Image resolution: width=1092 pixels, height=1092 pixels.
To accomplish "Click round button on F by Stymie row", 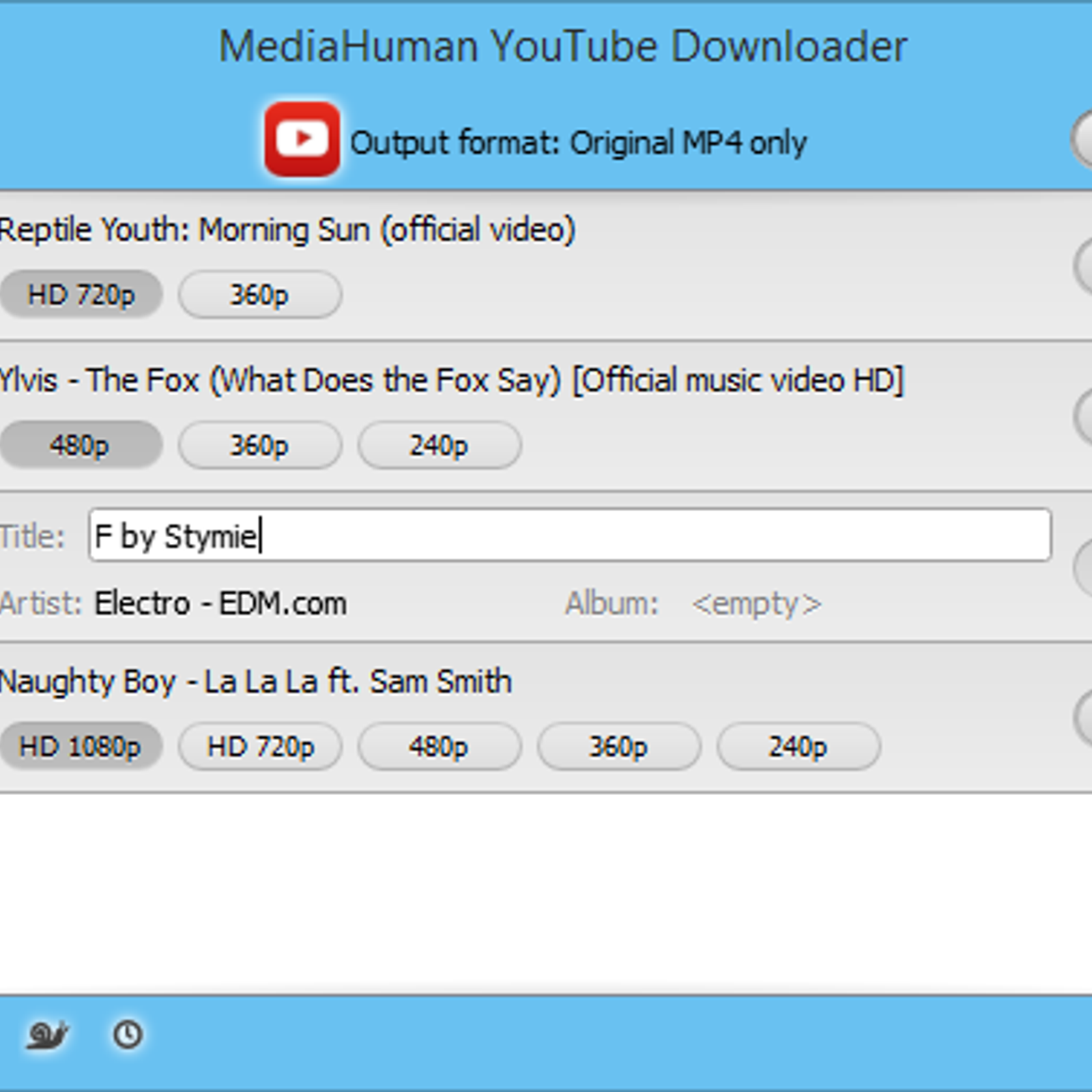I will click(1084, 567).
